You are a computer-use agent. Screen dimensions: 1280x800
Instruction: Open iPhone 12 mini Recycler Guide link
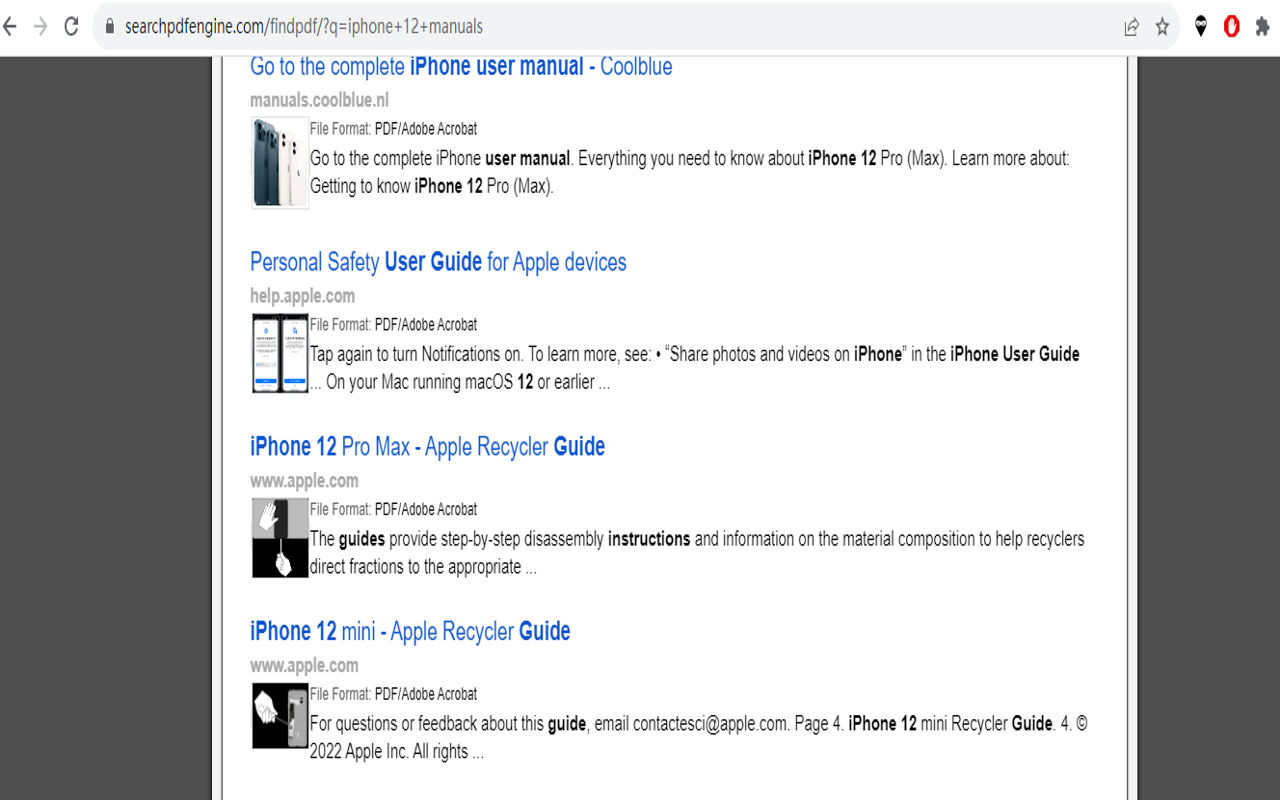click(410, 632)
